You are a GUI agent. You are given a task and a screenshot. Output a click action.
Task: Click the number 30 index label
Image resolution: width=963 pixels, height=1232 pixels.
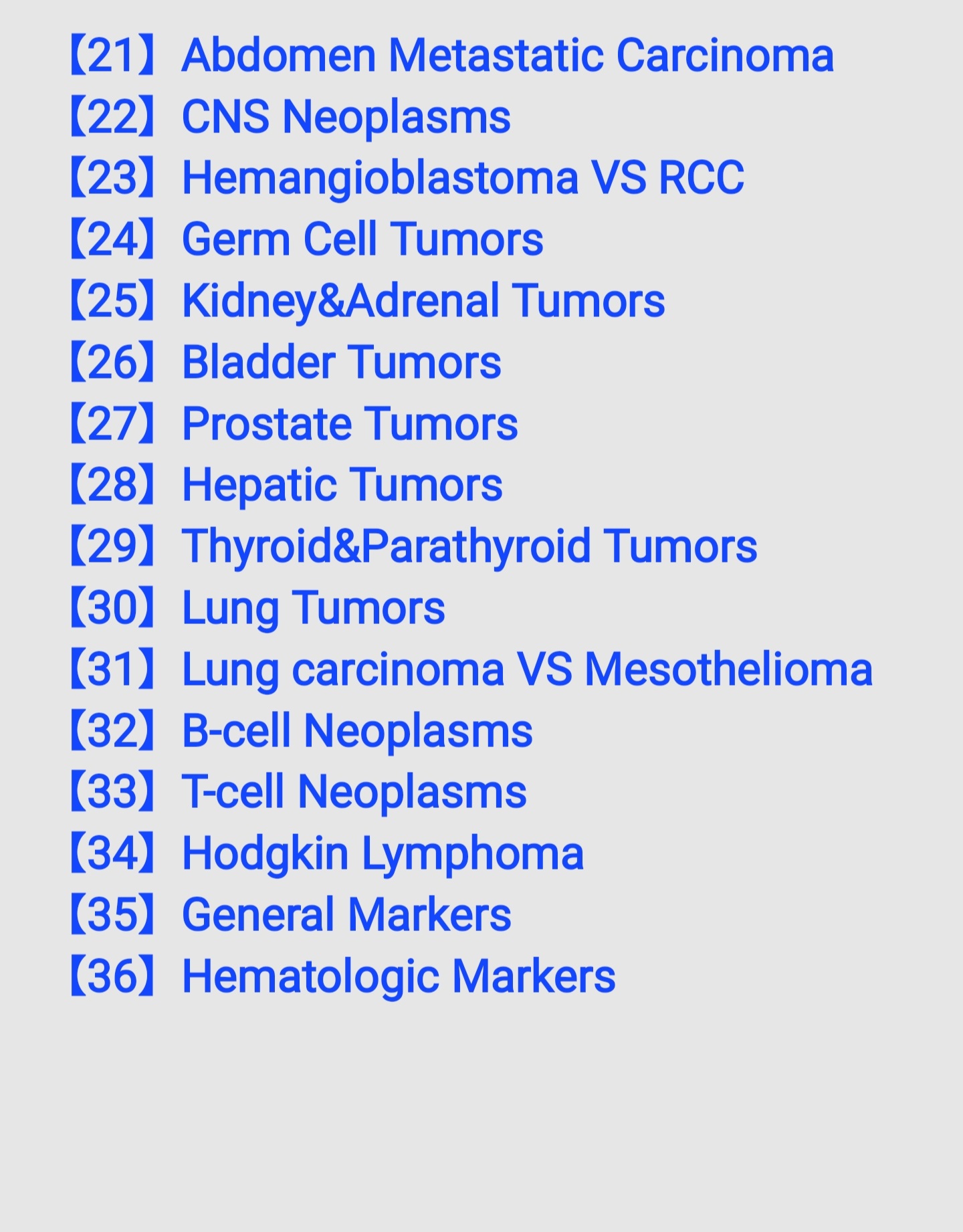[x=112, y=608]
